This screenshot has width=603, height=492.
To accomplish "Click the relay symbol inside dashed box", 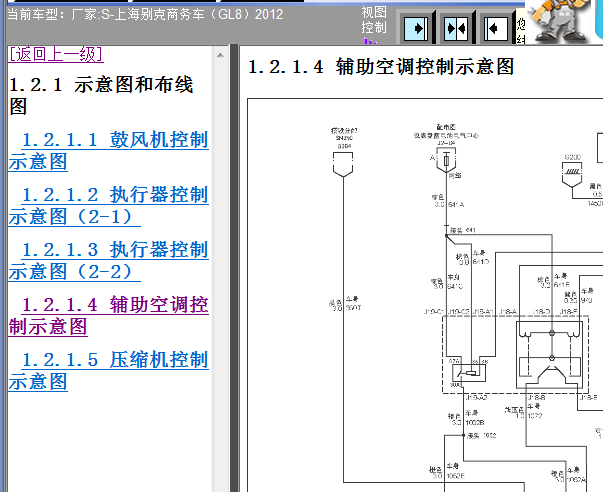I will (x=469, y=373).
